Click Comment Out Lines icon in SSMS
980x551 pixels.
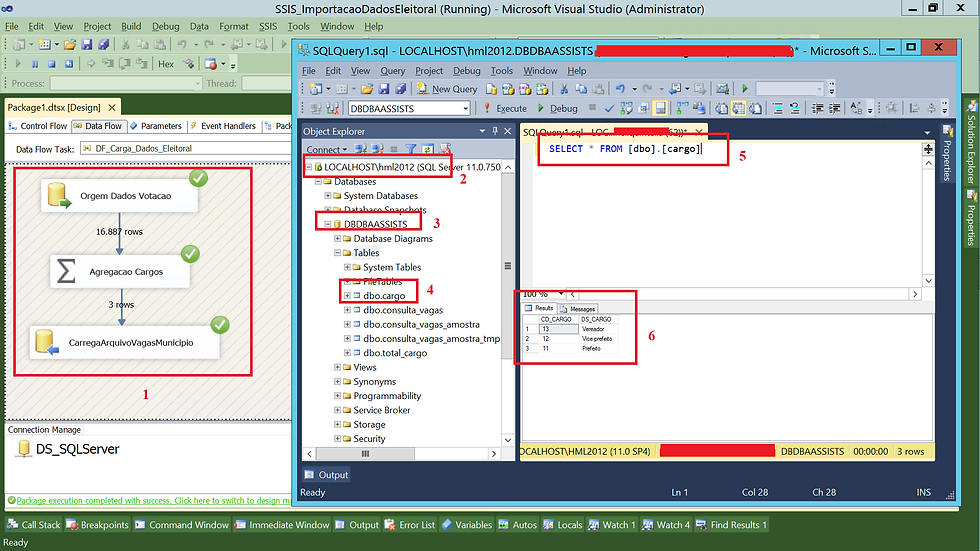[x=778, y=109]
